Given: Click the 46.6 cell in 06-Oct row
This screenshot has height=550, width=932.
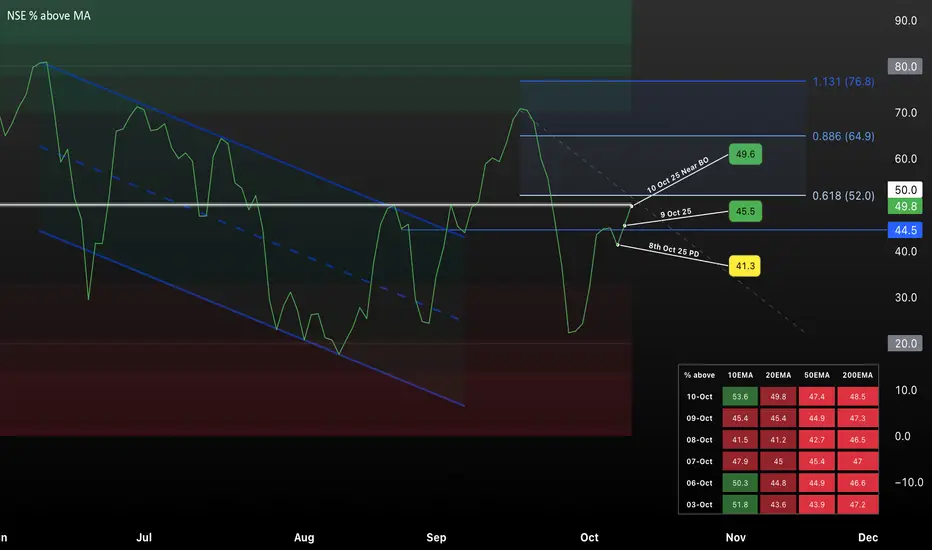Looking at the screenshot, I should coord(857,483).
